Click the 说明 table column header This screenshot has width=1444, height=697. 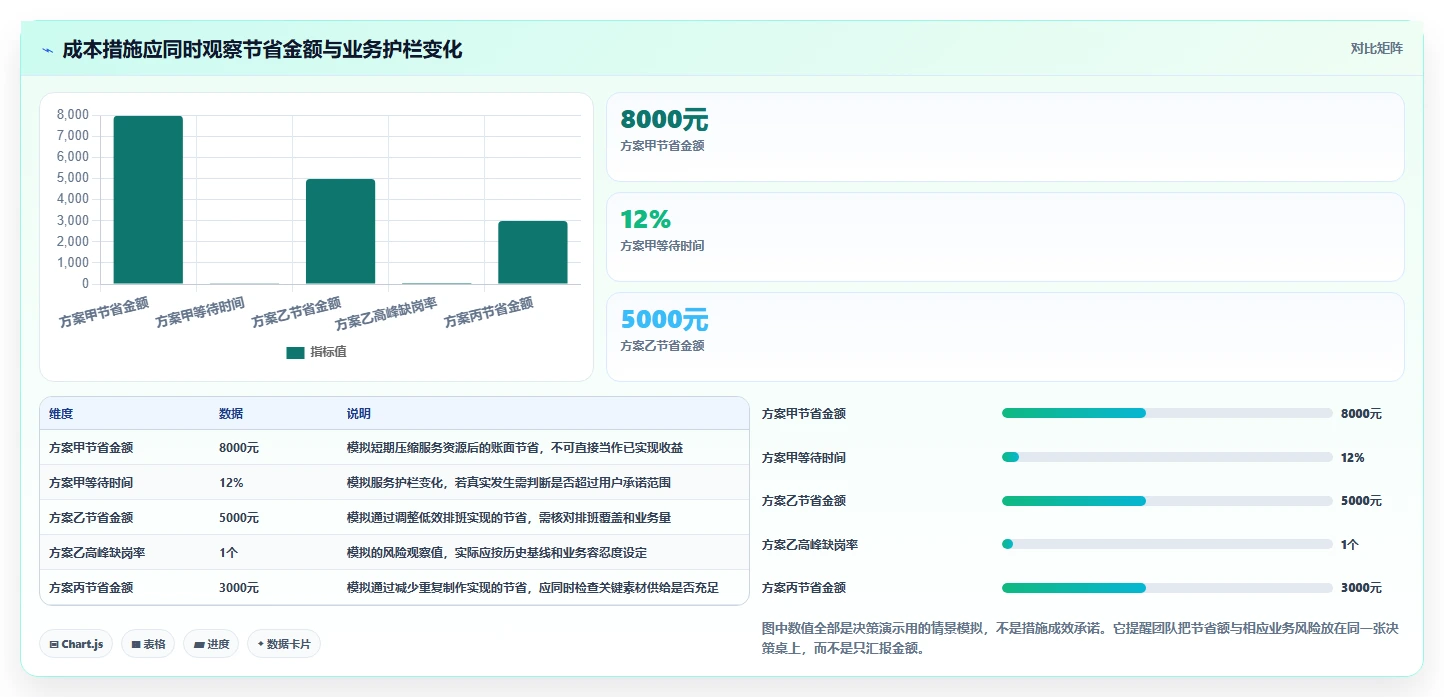click(359, 414)
